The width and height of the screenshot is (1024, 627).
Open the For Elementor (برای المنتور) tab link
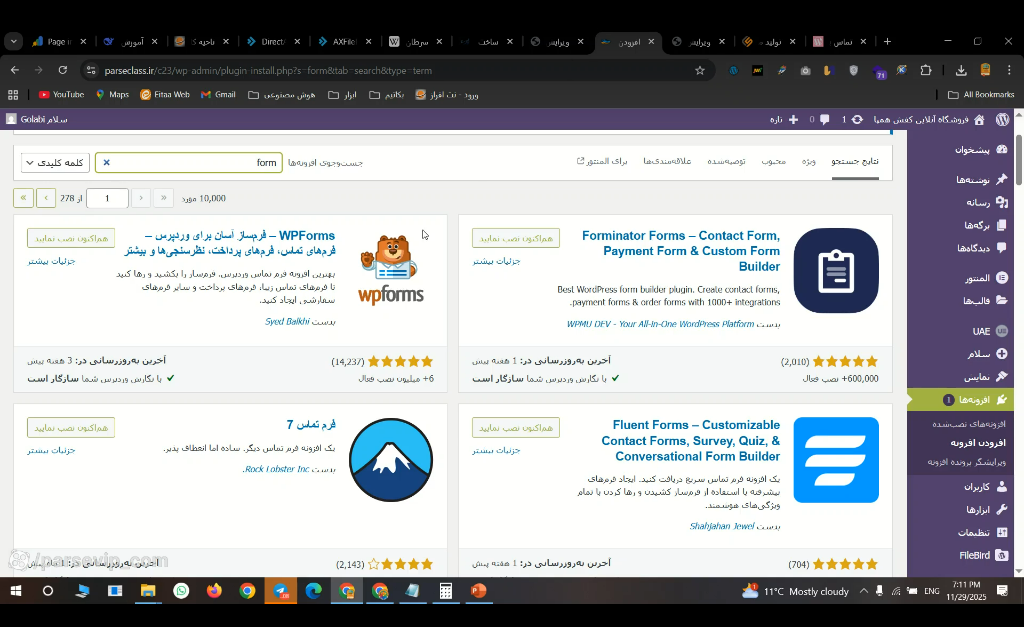(x=601, y=161)
